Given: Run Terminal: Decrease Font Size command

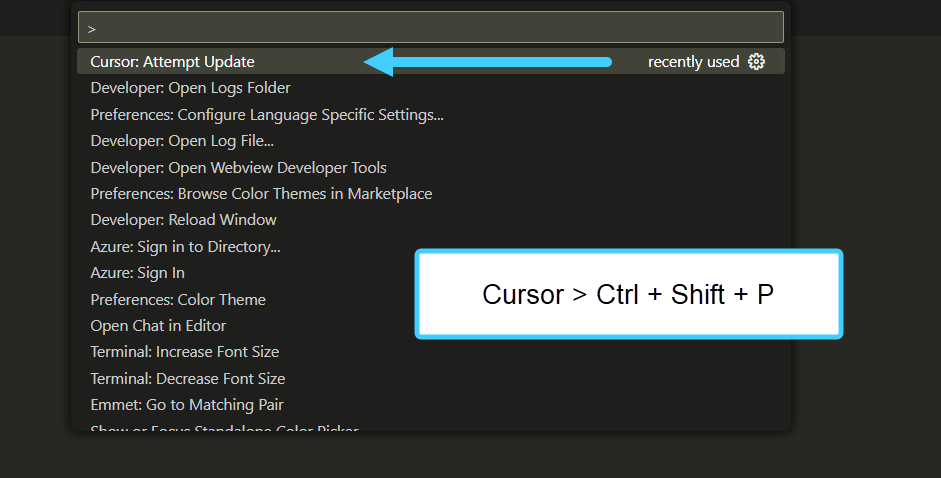Looking at the screenshot, I should pyautogui.click(x=430, y=378).
